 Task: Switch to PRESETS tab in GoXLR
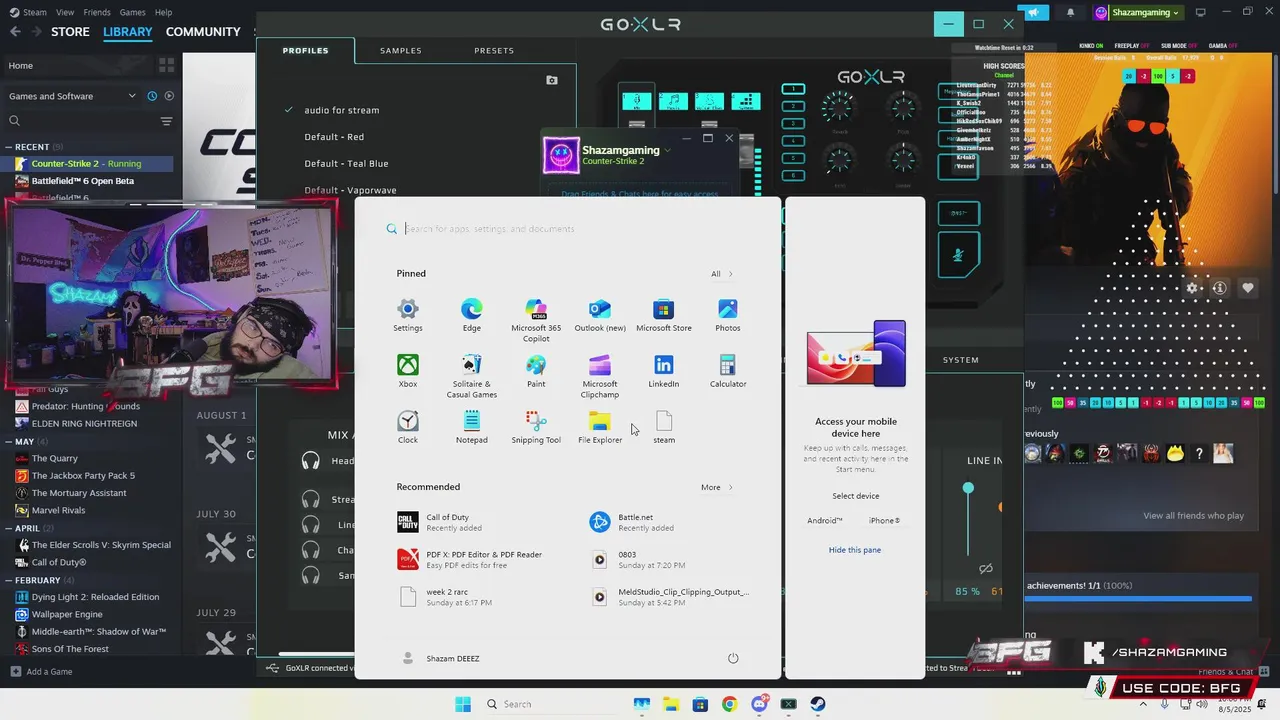(494, 50)
